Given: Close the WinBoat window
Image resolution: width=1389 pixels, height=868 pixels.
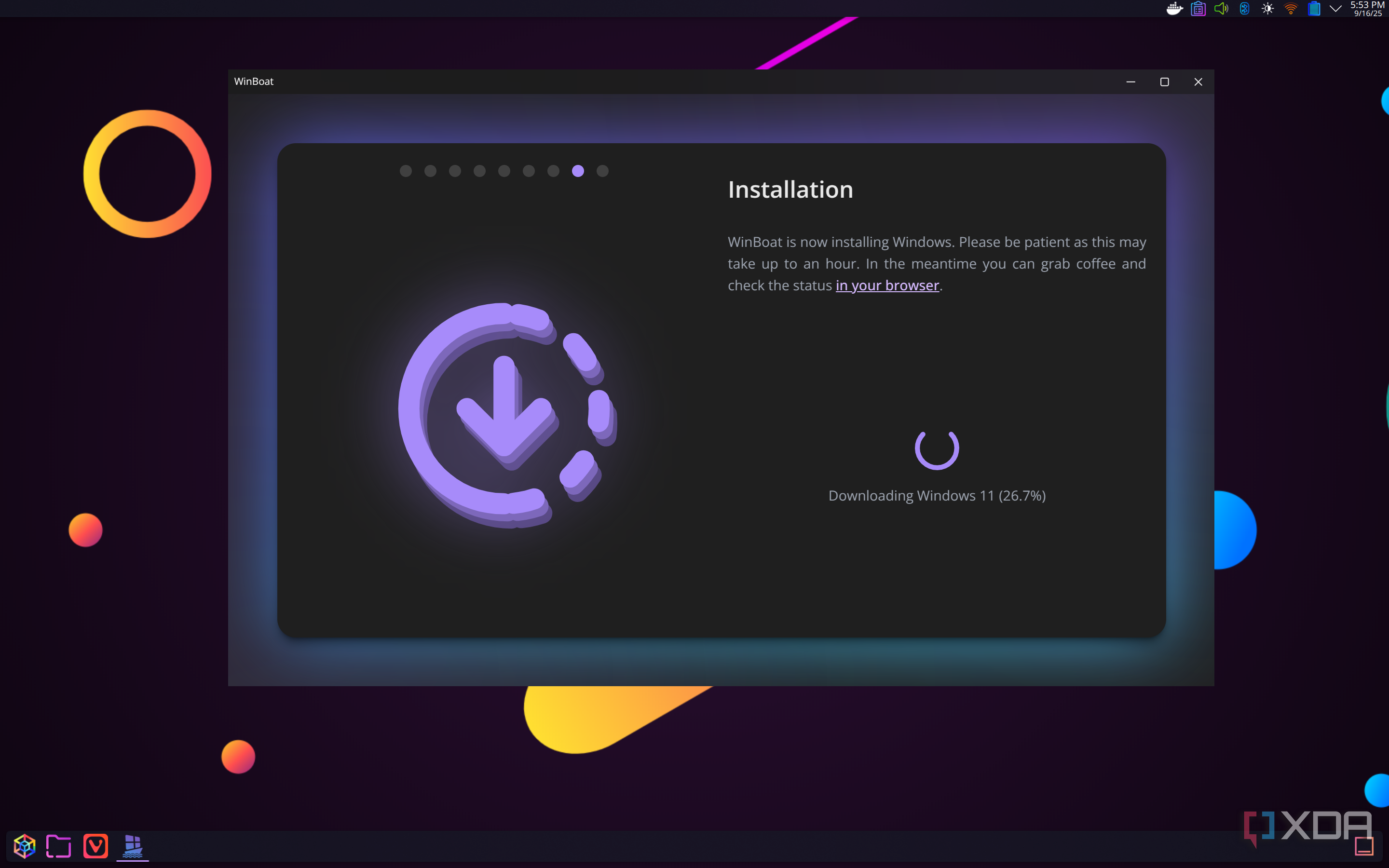Looking at the screenshot, I should (1198, 81).
